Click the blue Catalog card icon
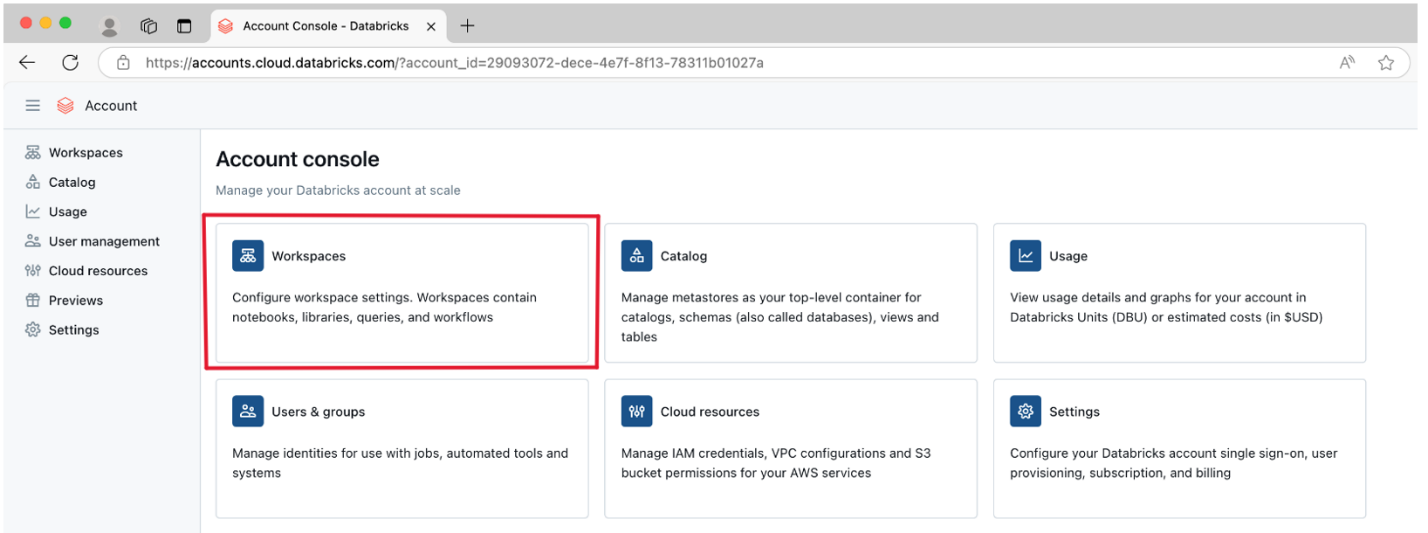The width and height of the screenshot is (1428, 533). point(637,256)
